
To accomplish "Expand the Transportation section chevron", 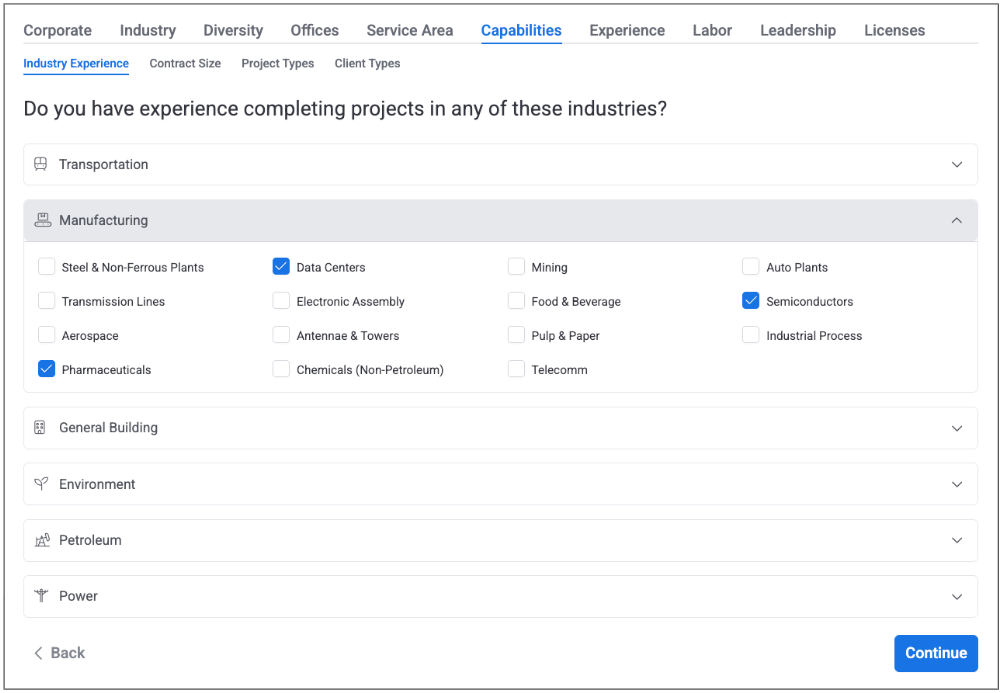I will tap(957, 165).
